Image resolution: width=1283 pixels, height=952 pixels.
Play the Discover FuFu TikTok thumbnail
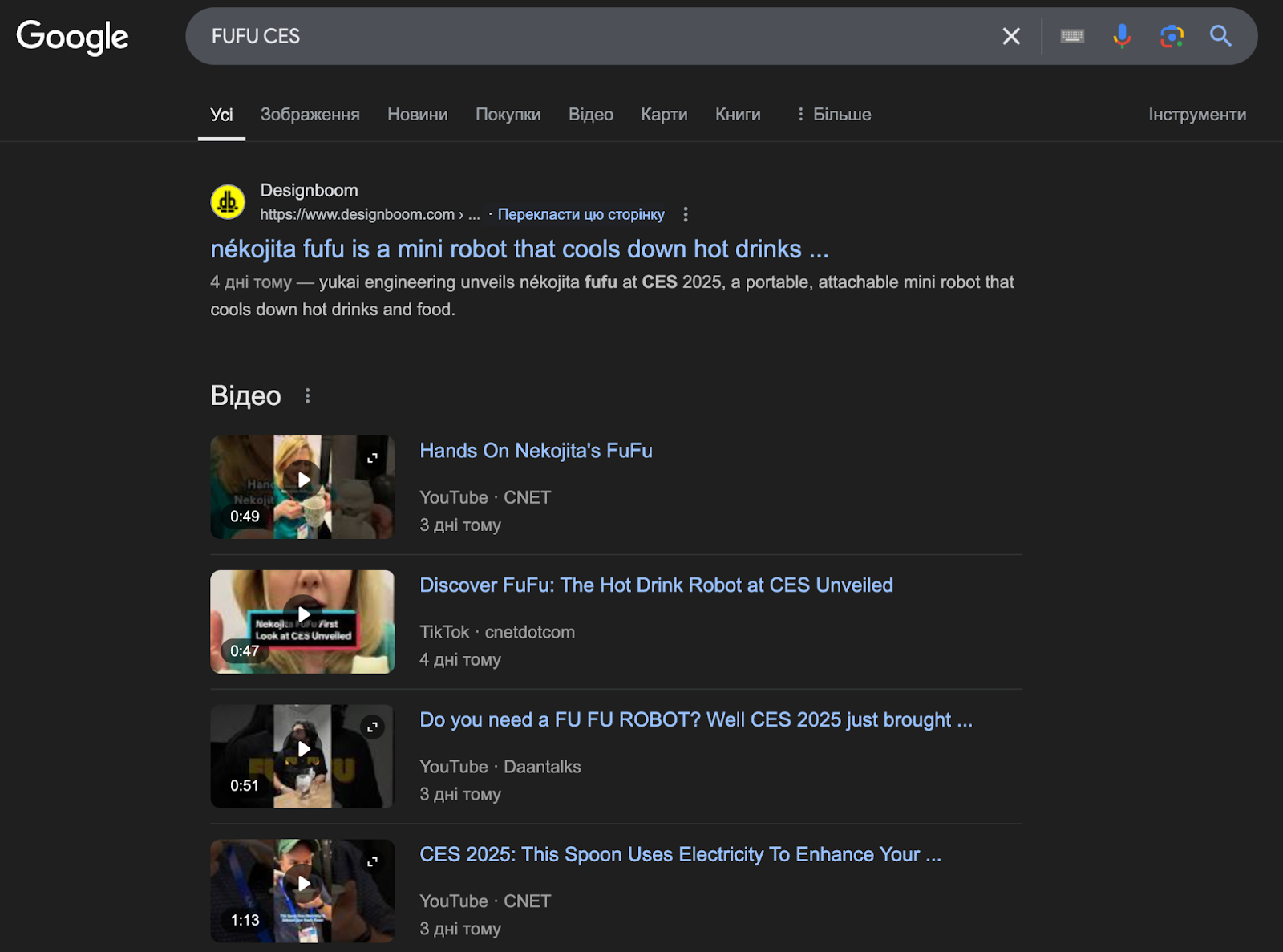click(x=302, y=622)
